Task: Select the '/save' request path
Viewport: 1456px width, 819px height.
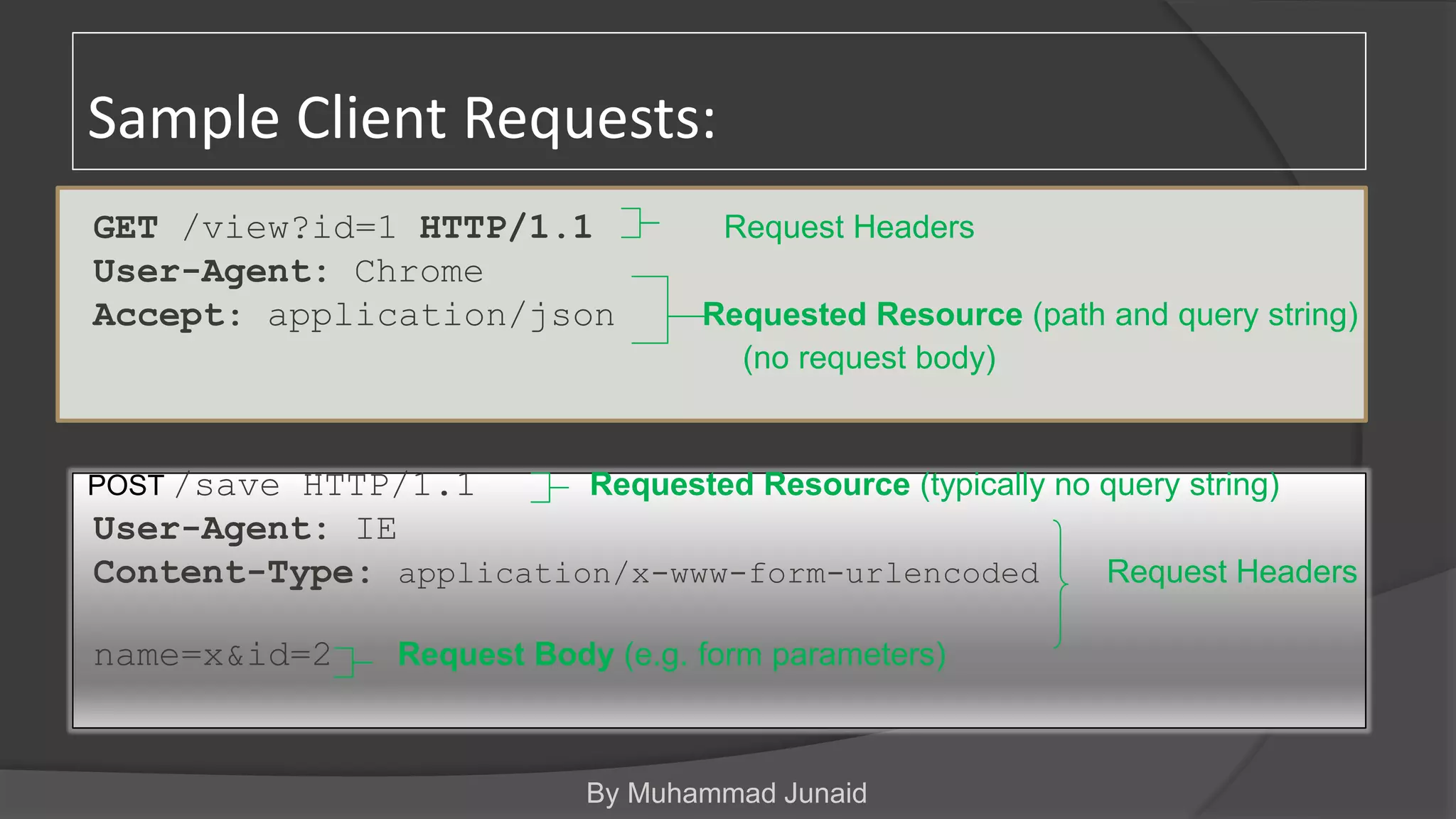Action: (x=227, y=486)
